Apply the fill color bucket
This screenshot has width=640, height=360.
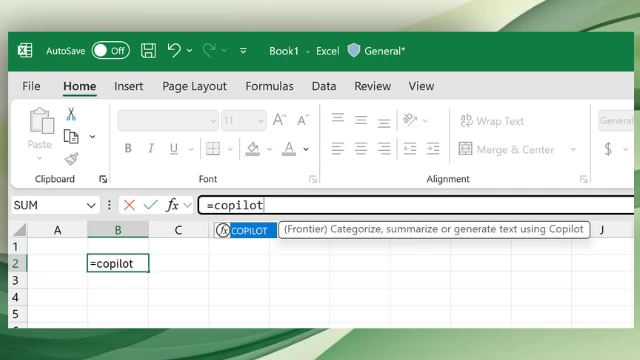click(253, 149)
